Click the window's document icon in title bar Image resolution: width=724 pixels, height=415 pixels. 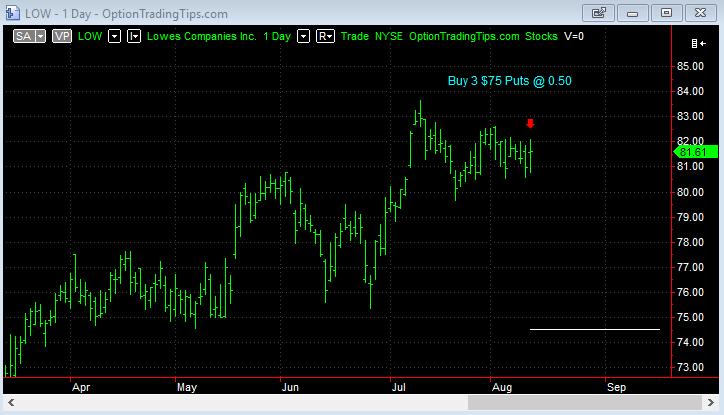pos(12,12)
